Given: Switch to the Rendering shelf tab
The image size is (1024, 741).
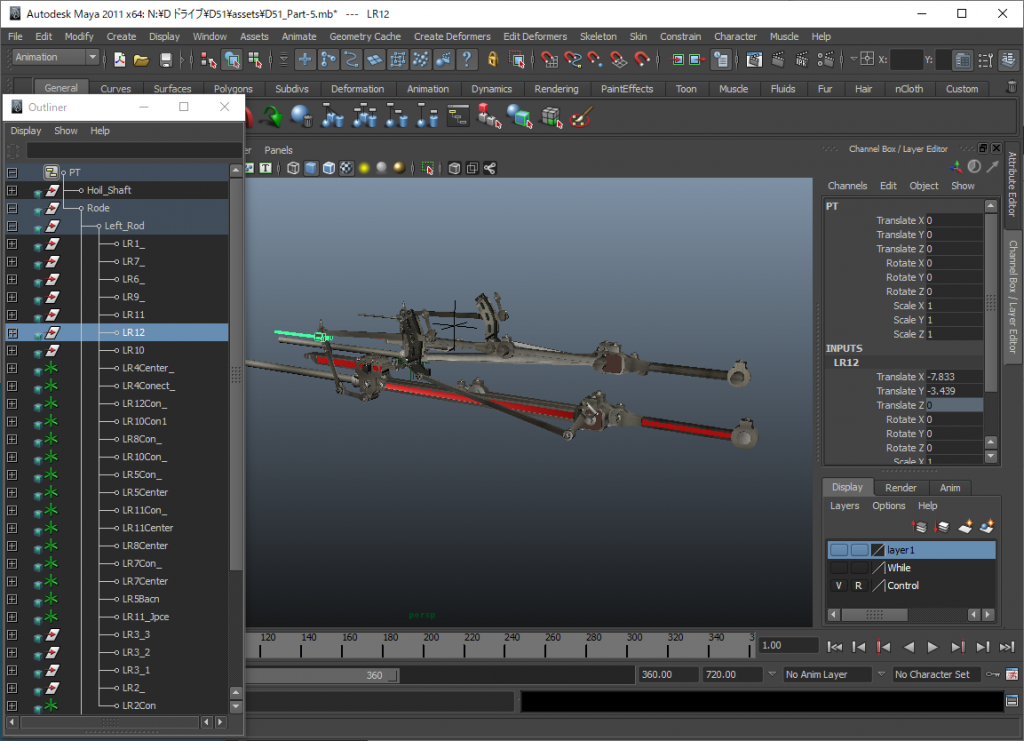Looking at the screenshot, I should pos(556,88).
